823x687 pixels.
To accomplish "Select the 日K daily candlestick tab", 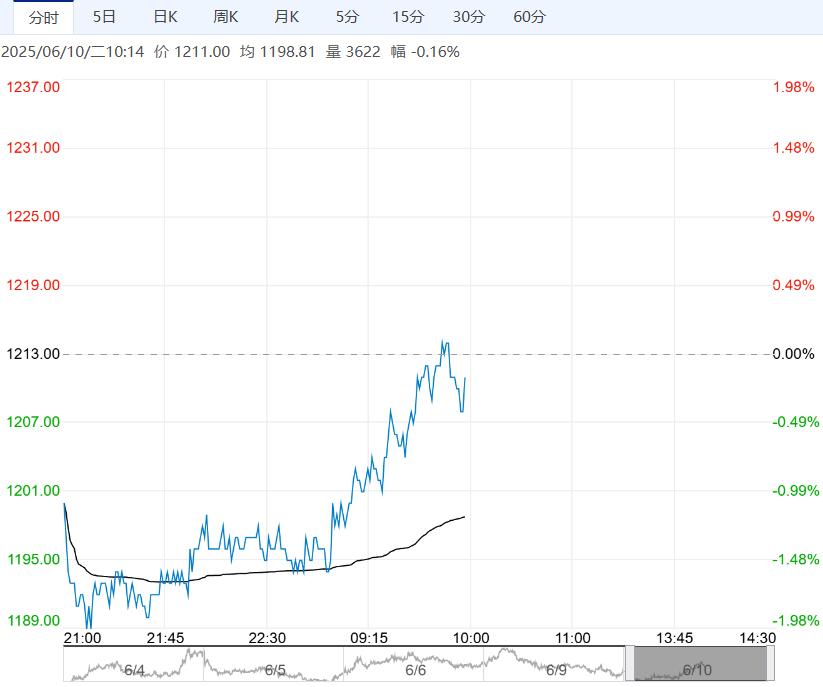I will point(165,17).
